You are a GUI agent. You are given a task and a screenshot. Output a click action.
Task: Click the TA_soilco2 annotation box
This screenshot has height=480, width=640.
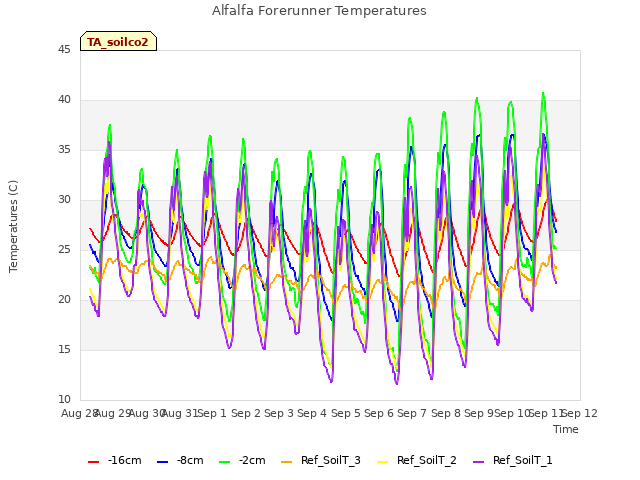click(118, 41)
